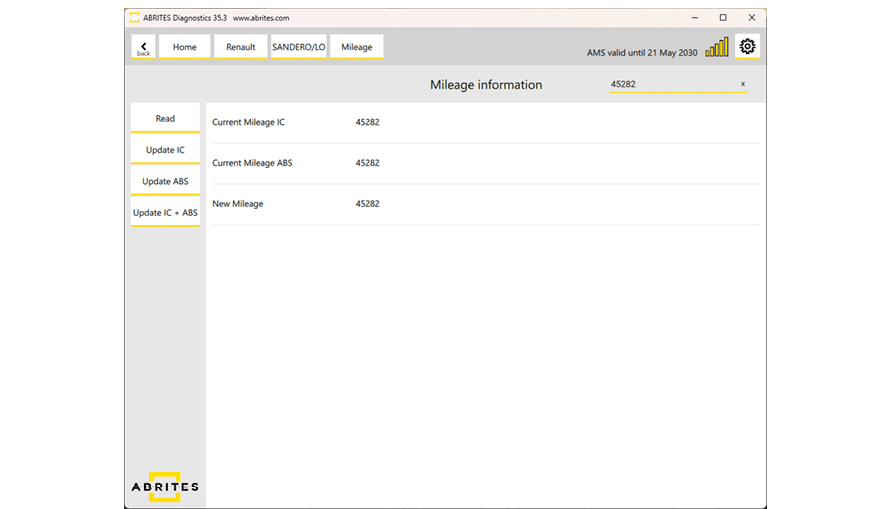The width and height of the screenshot is (891, 509).
Task: Select the Mileage breadcrumb tab
Action: click(x=357, y=47)
